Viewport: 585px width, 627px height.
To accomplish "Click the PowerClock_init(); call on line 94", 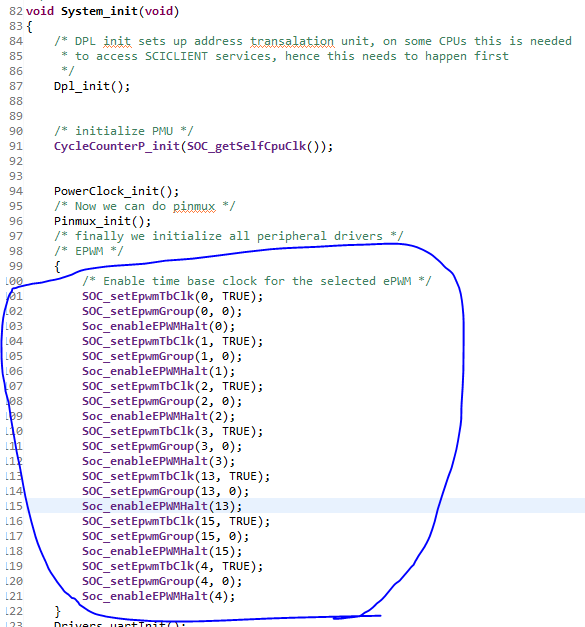I will (x=116, y=191).
